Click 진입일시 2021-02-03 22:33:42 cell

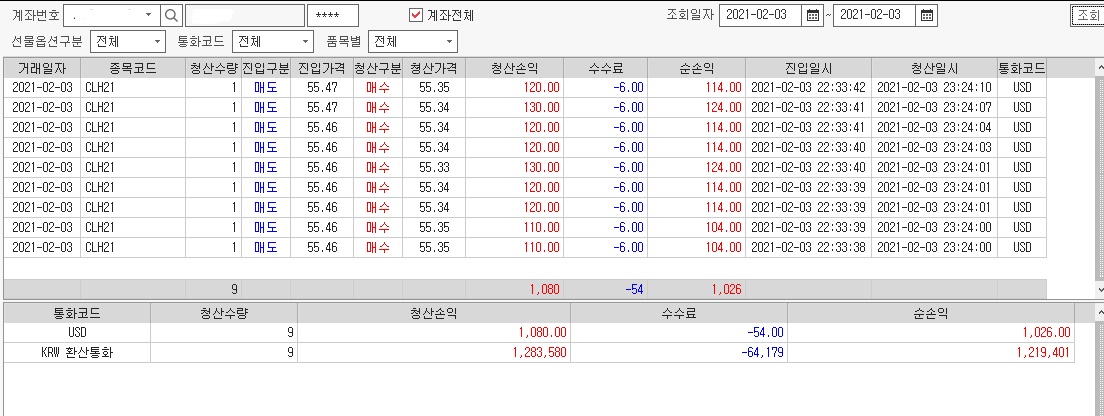pyautogui.click(x=808, y=87)
